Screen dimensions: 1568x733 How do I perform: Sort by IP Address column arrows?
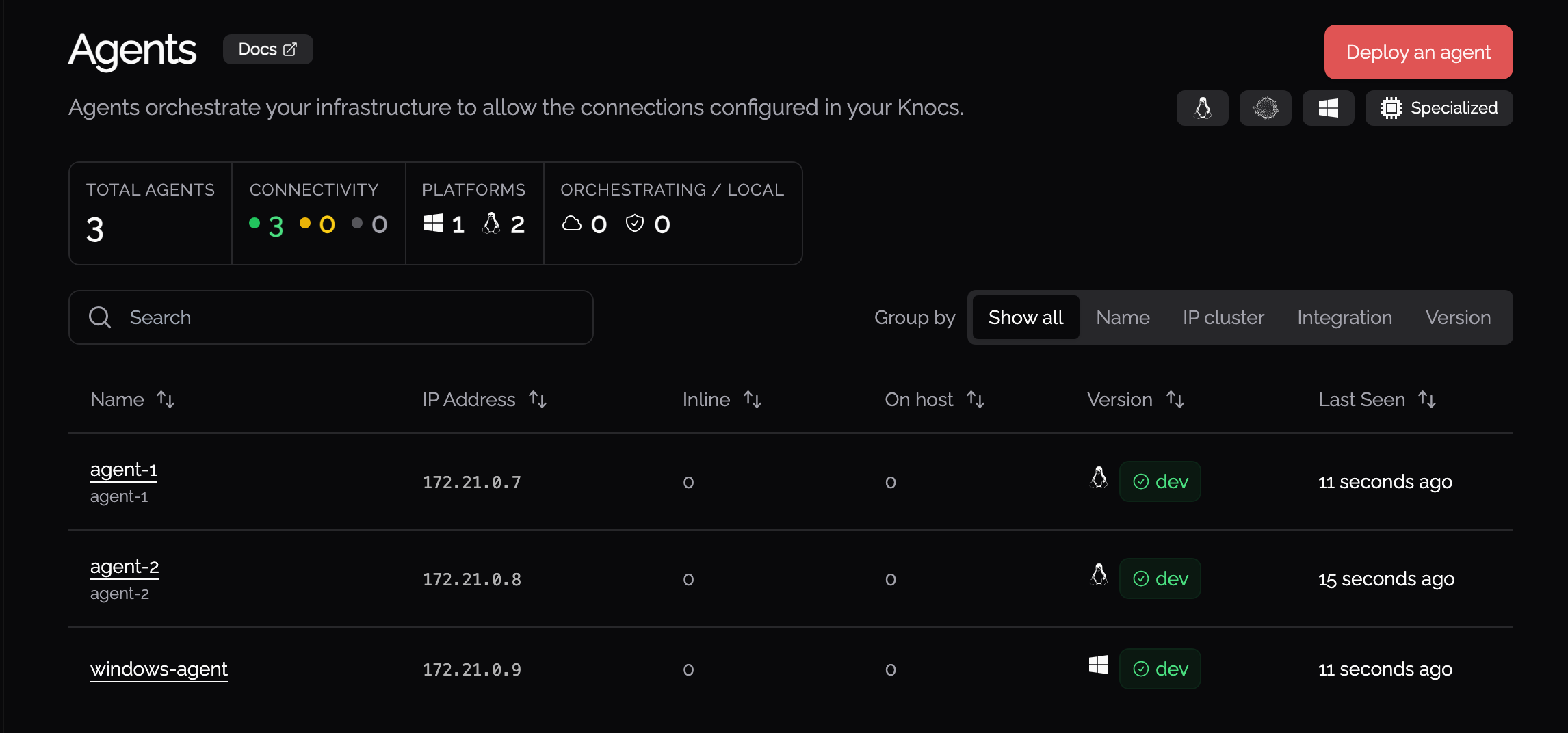(x=538, y=399)
